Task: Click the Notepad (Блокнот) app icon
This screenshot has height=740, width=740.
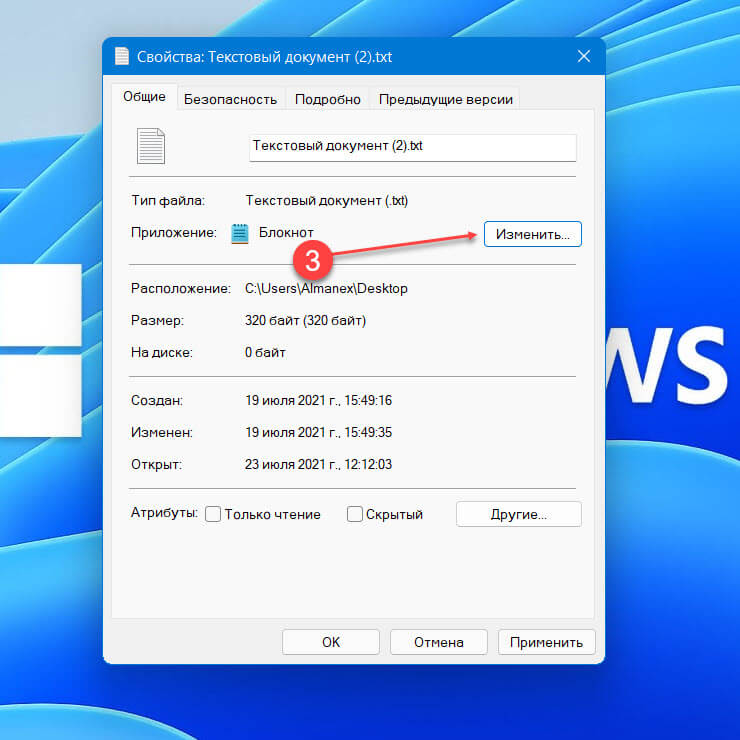Action: click(240, 234)
